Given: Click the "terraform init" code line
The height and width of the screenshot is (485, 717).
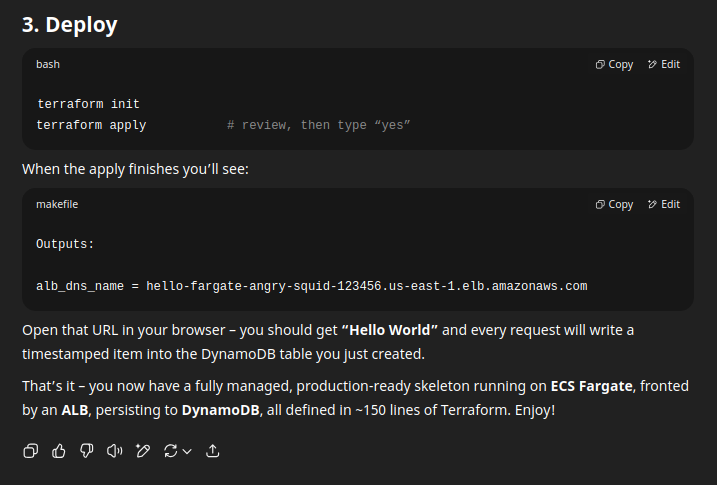Looking at the screenshot, I should click(88, 104).
